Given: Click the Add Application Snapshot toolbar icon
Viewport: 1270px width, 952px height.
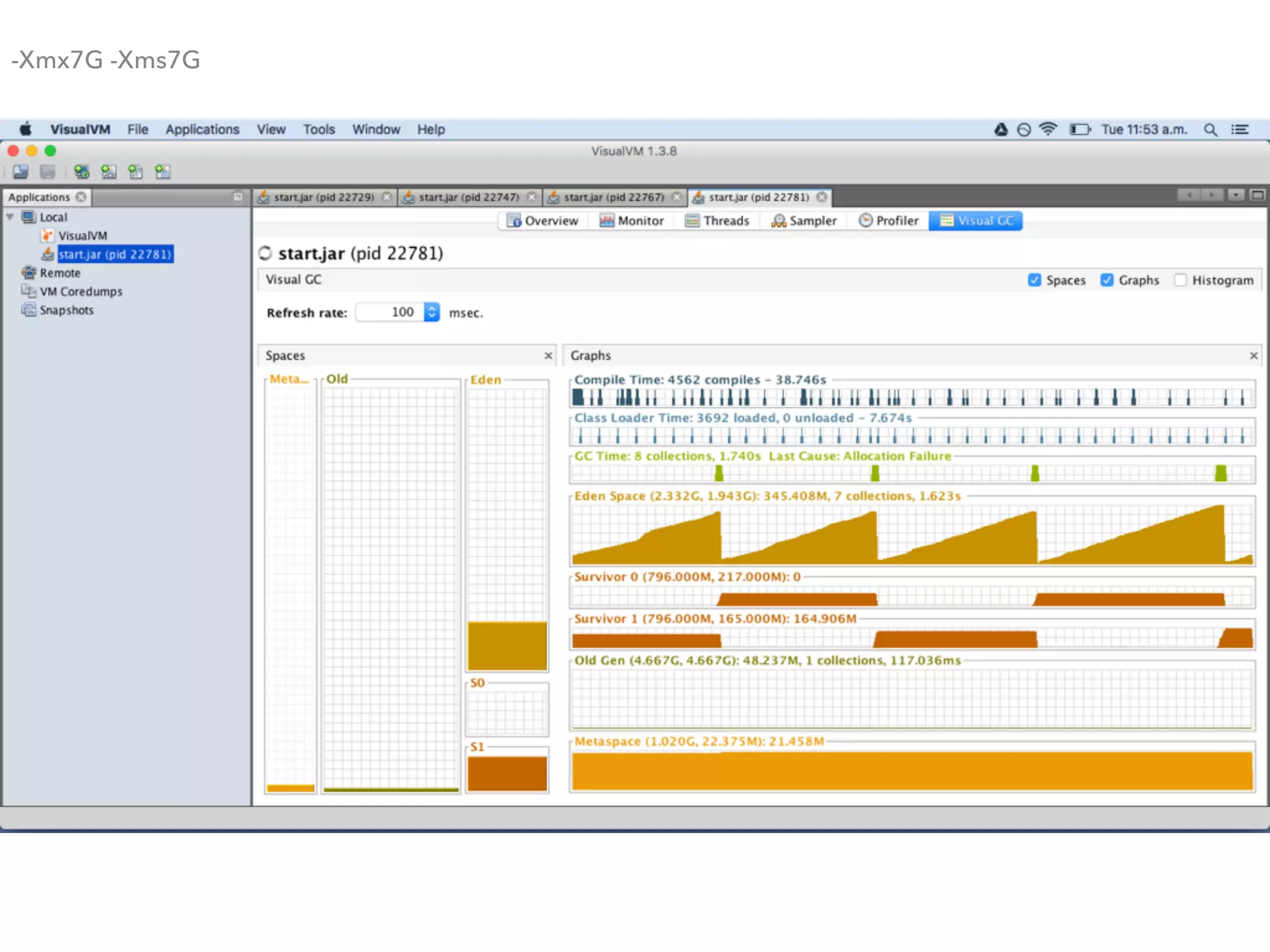Looking at the screenshot, I should coord(162,172).
